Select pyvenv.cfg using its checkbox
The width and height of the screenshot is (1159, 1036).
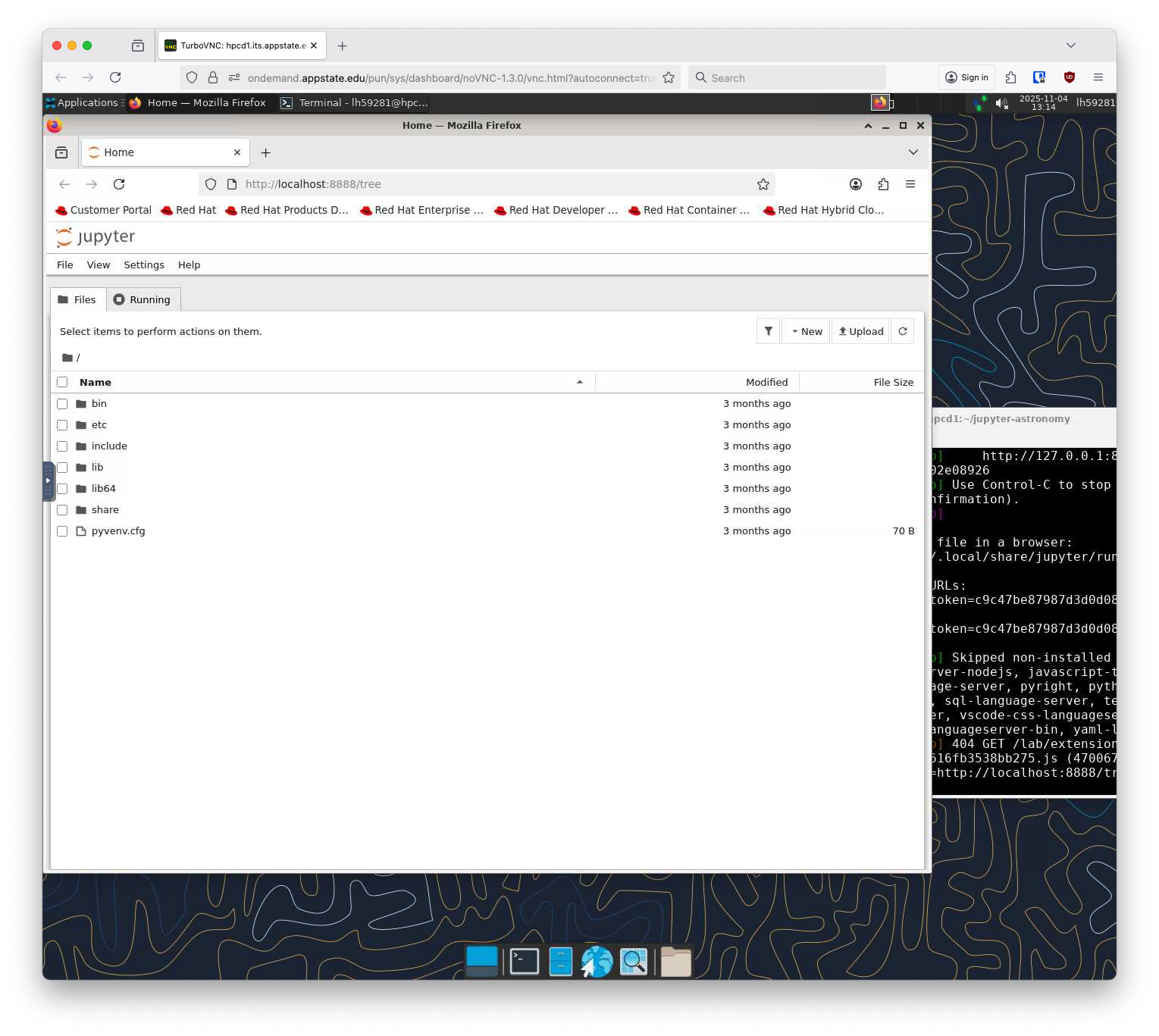click(62, 531)
